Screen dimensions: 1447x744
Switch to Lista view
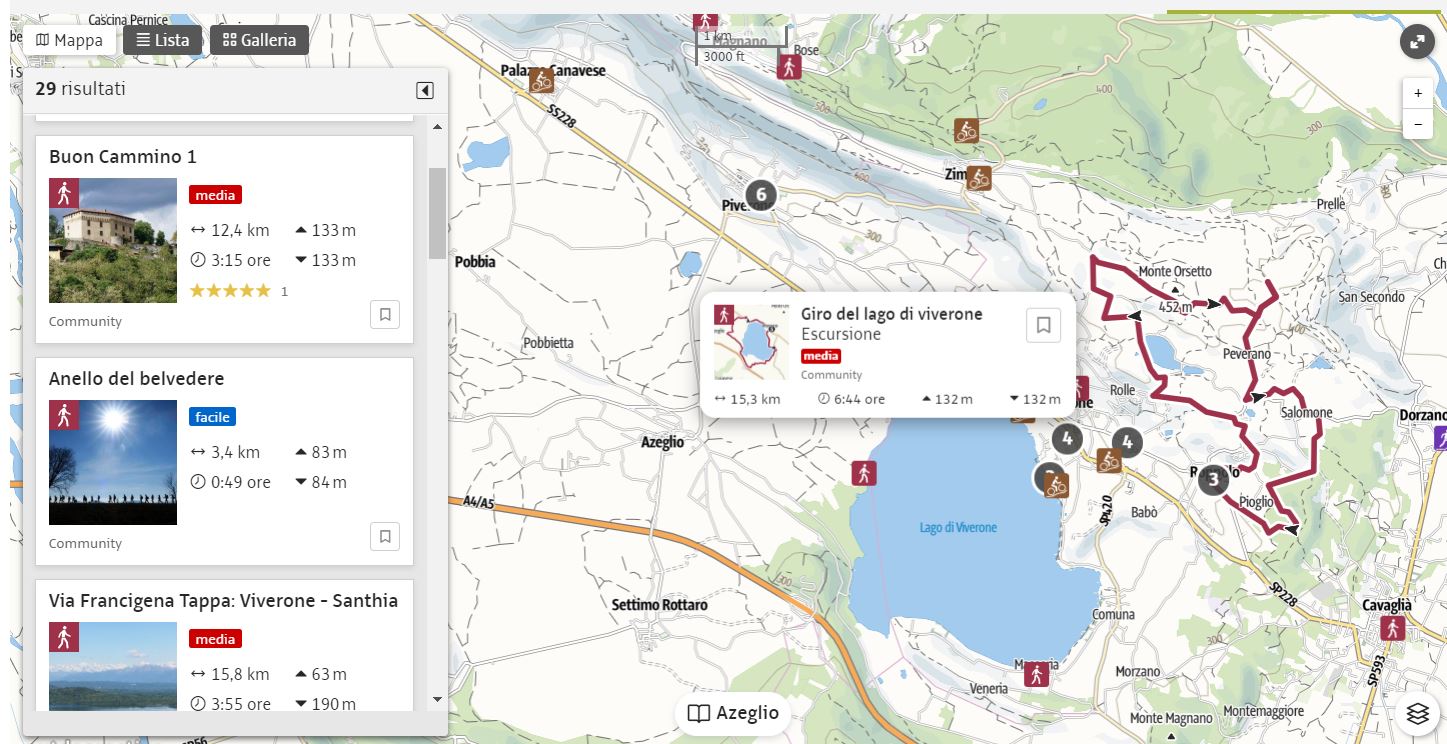click(163, 40)
